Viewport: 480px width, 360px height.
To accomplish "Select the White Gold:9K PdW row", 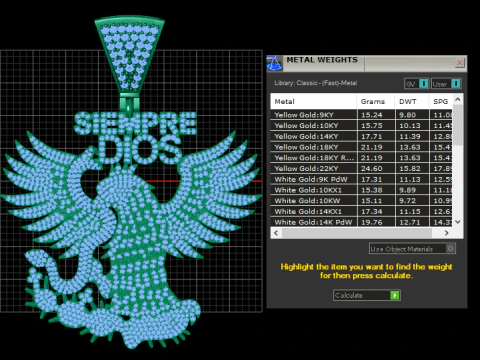I will (361, 179).
